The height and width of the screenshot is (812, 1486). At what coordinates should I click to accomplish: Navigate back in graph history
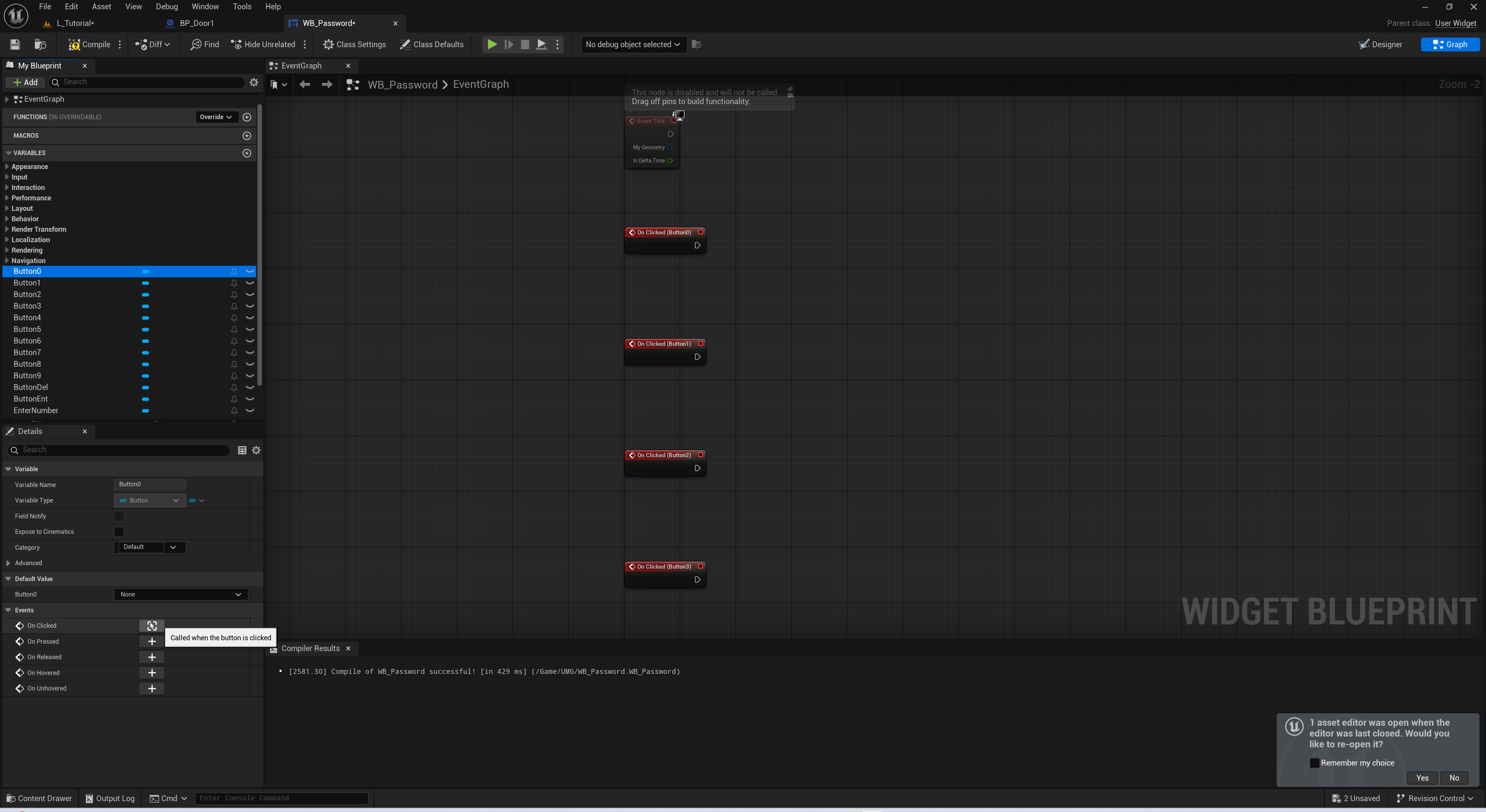pos(305,85)
